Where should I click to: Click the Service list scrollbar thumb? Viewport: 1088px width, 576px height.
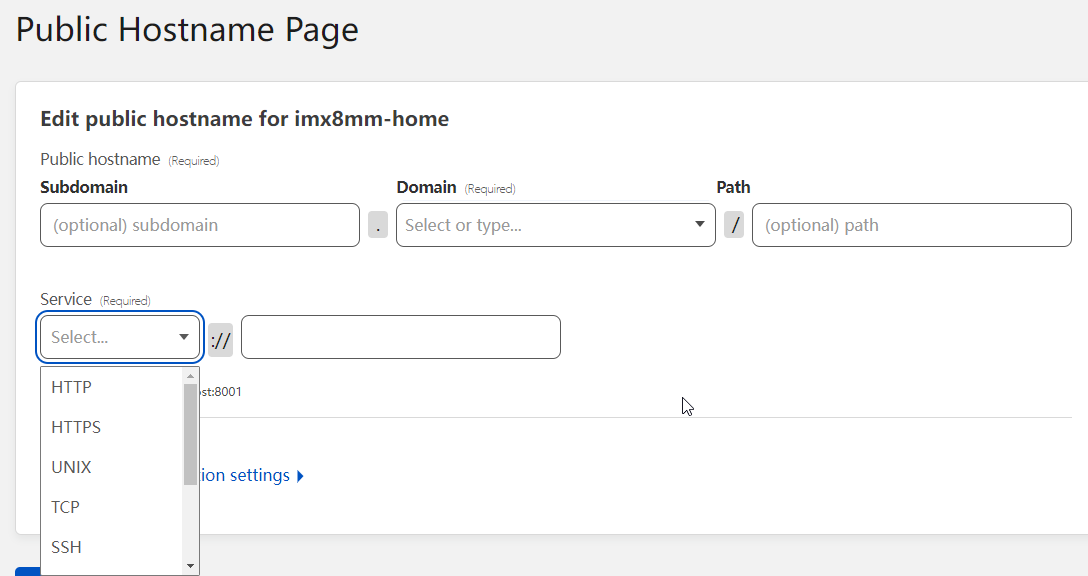(190, 432)
